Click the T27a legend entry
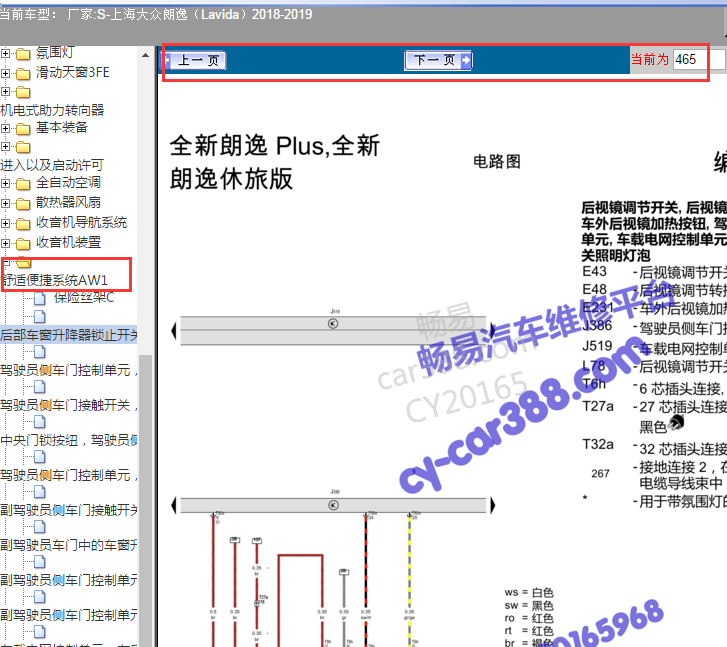This screenshot has width=727, height=647. point(598,406)
